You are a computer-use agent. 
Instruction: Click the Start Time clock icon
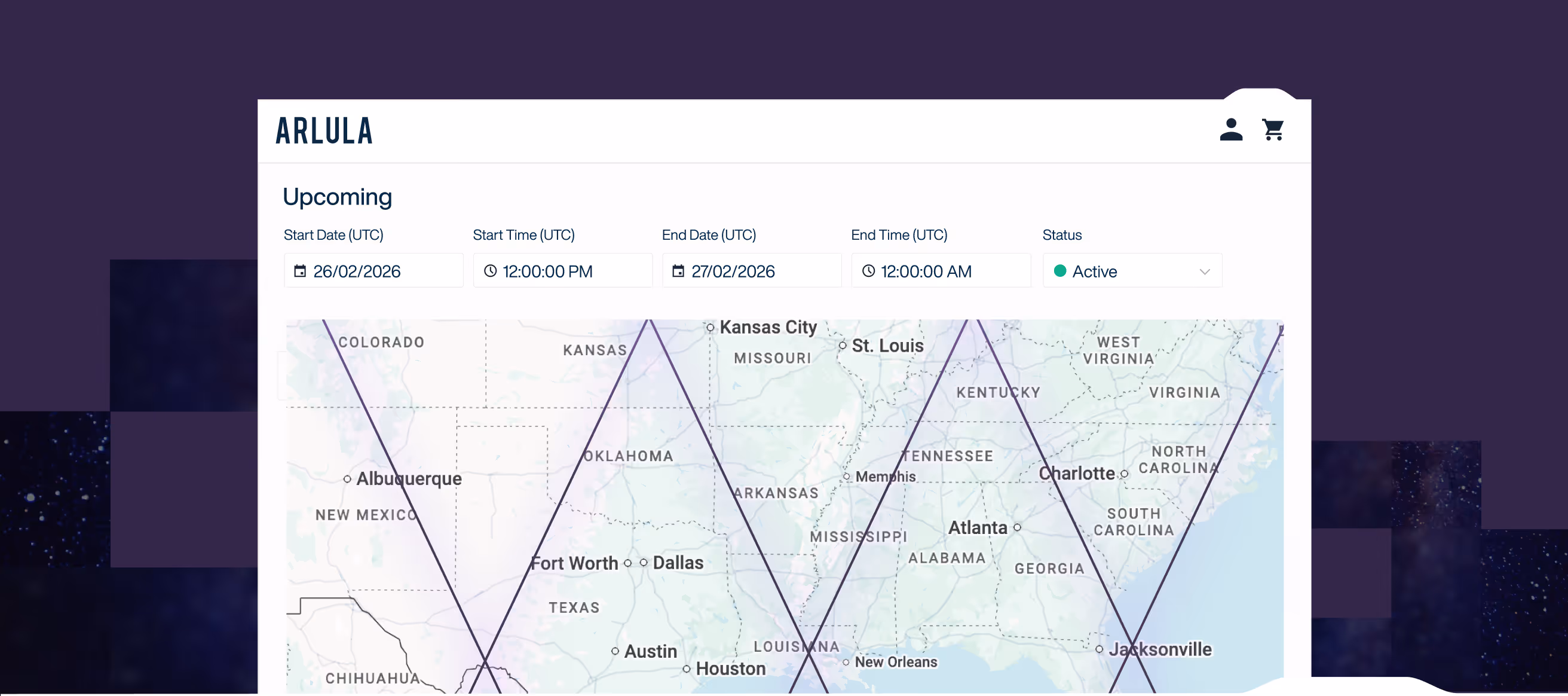490,271
